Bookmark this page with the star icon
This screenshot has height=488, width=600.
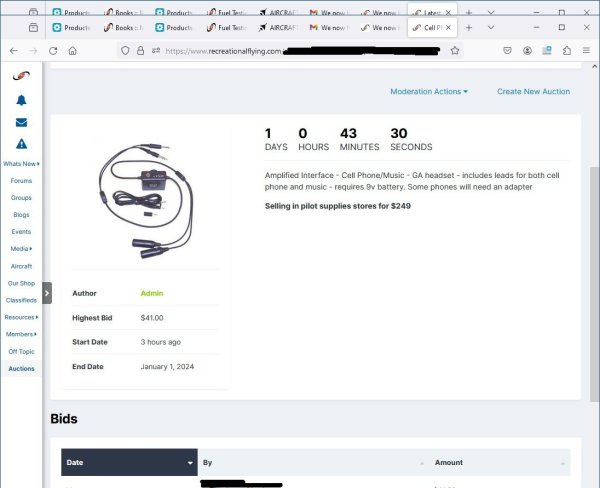click(x=455, y=50)
